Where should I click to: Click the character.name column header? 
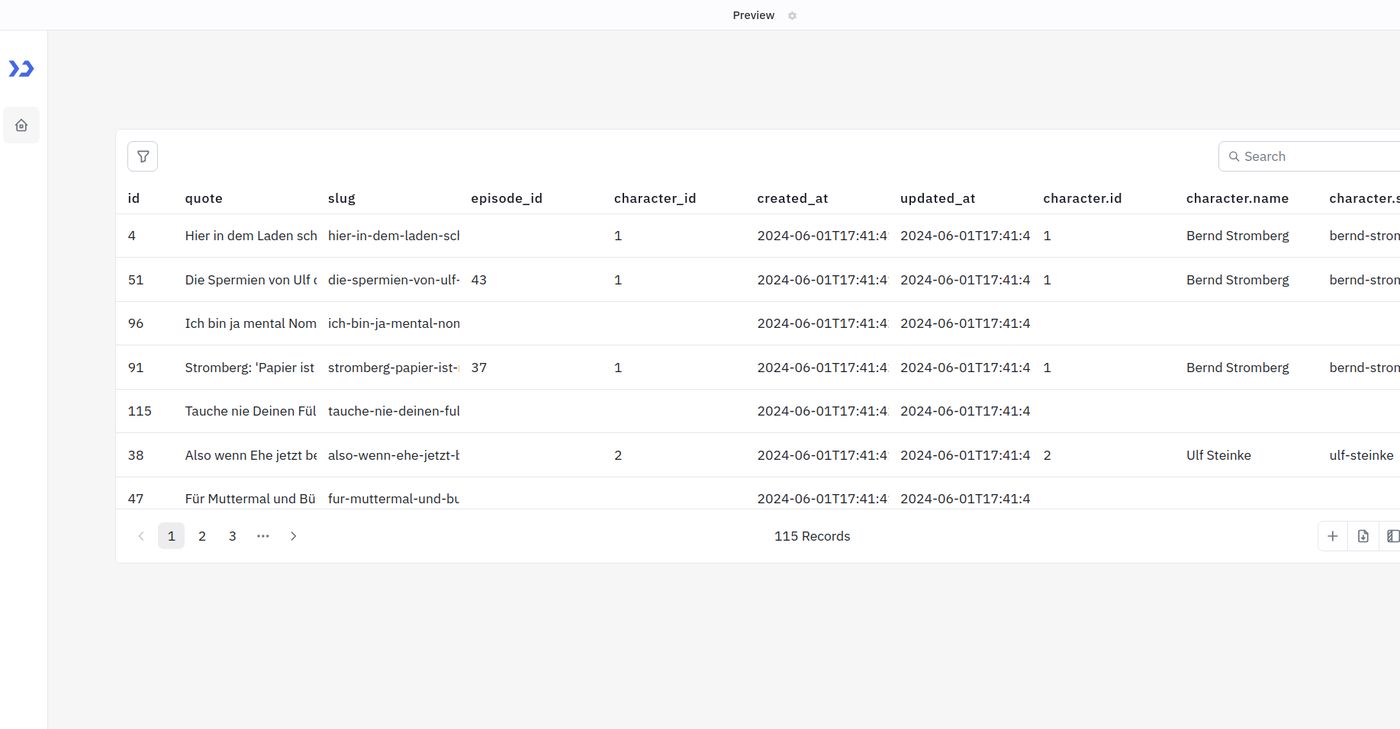pos(1237,198)
